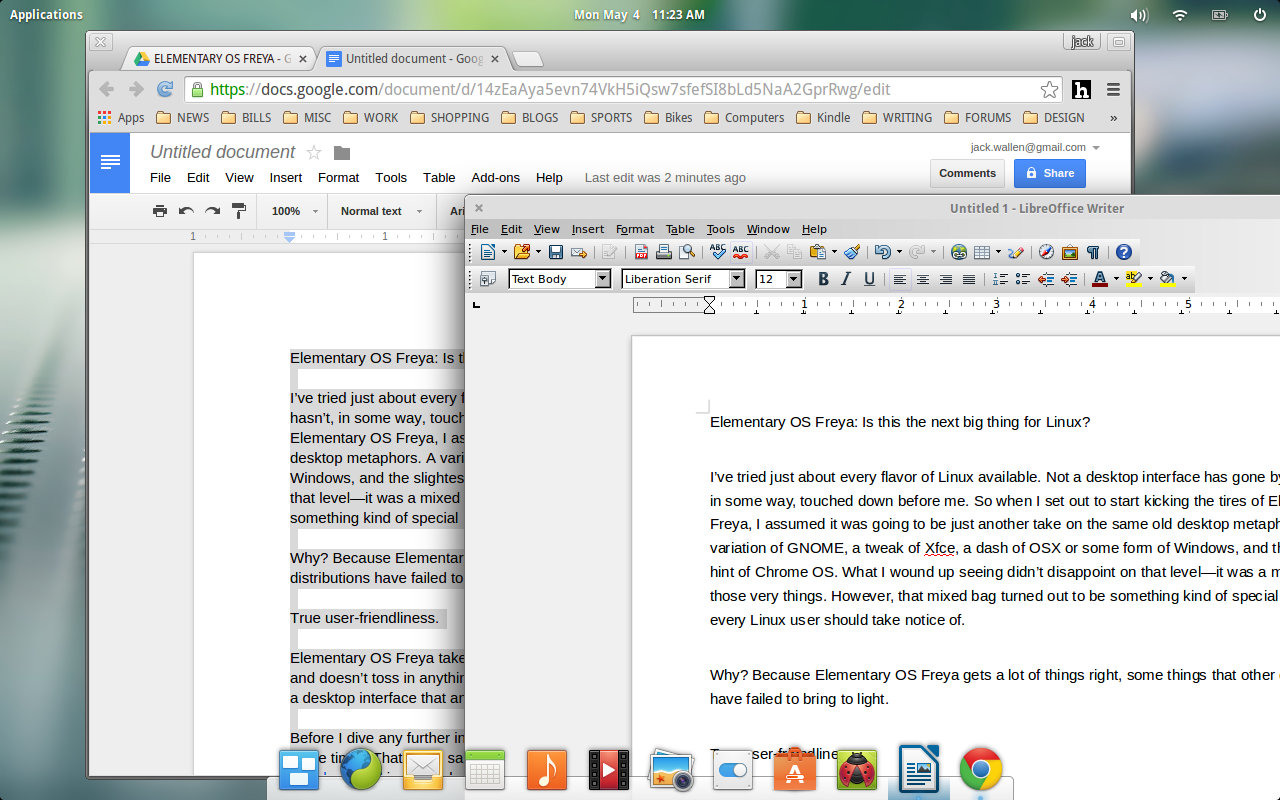This screenshot has width=1280, height=800.
Task: Open the Apps shortcut in bookmarks bar
Action: coord(121,117)
